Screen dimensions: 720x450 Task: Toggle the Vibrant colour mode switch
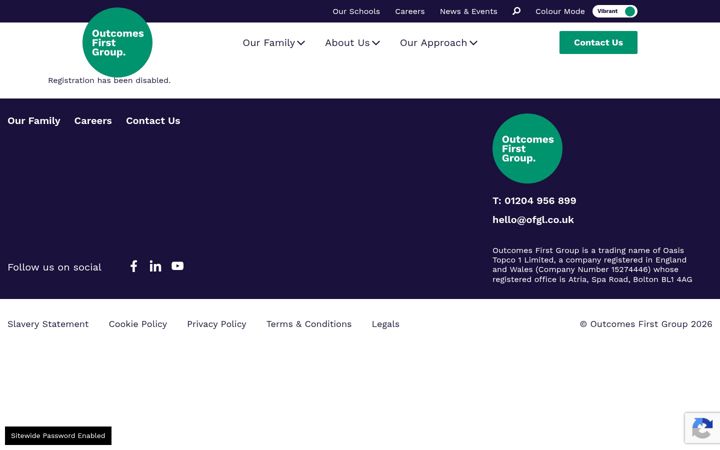click(614, 11)
